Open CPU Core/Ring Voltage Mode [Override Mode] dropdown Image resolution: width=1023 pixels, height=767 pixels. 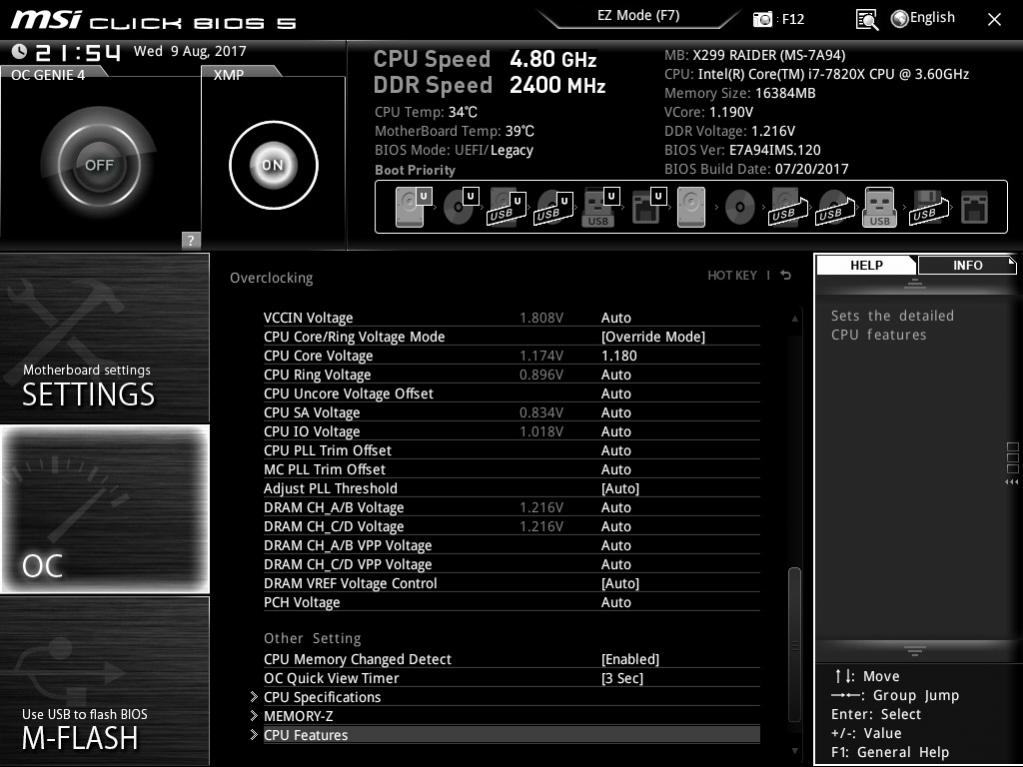pyautogui.click(x=653, y=337)
